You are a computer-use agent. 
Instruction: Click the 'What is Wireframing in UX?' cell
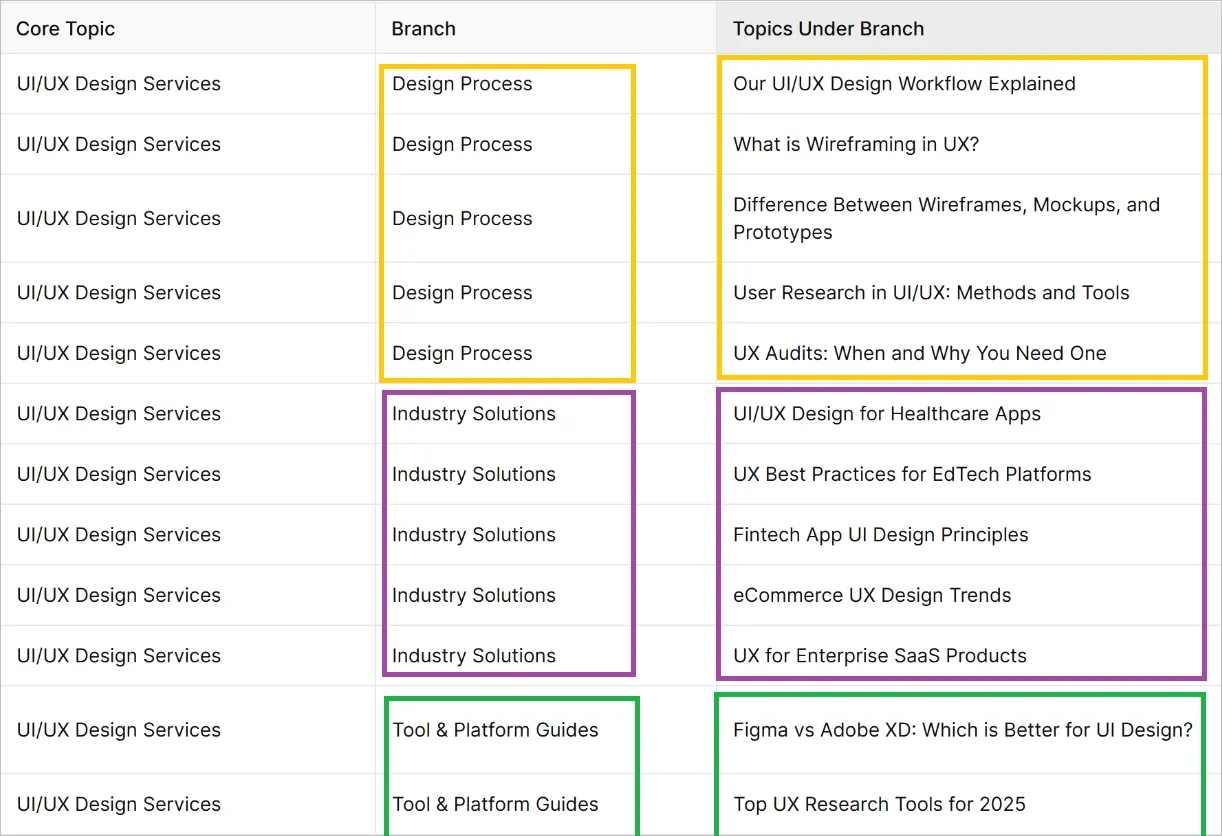point(856,144)
